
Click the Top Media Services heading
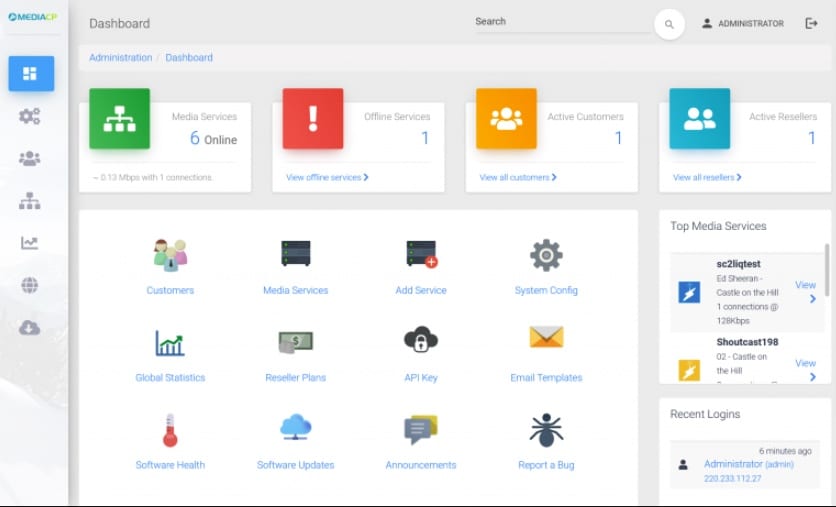click(x=718, y=226)
